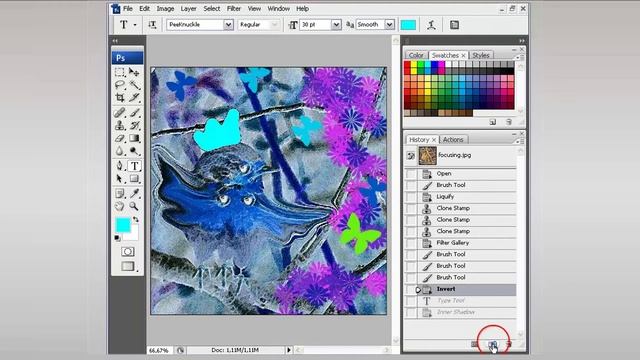Set history brush source to Liquify state
640x360 pixels.
(x=411, y=197)
